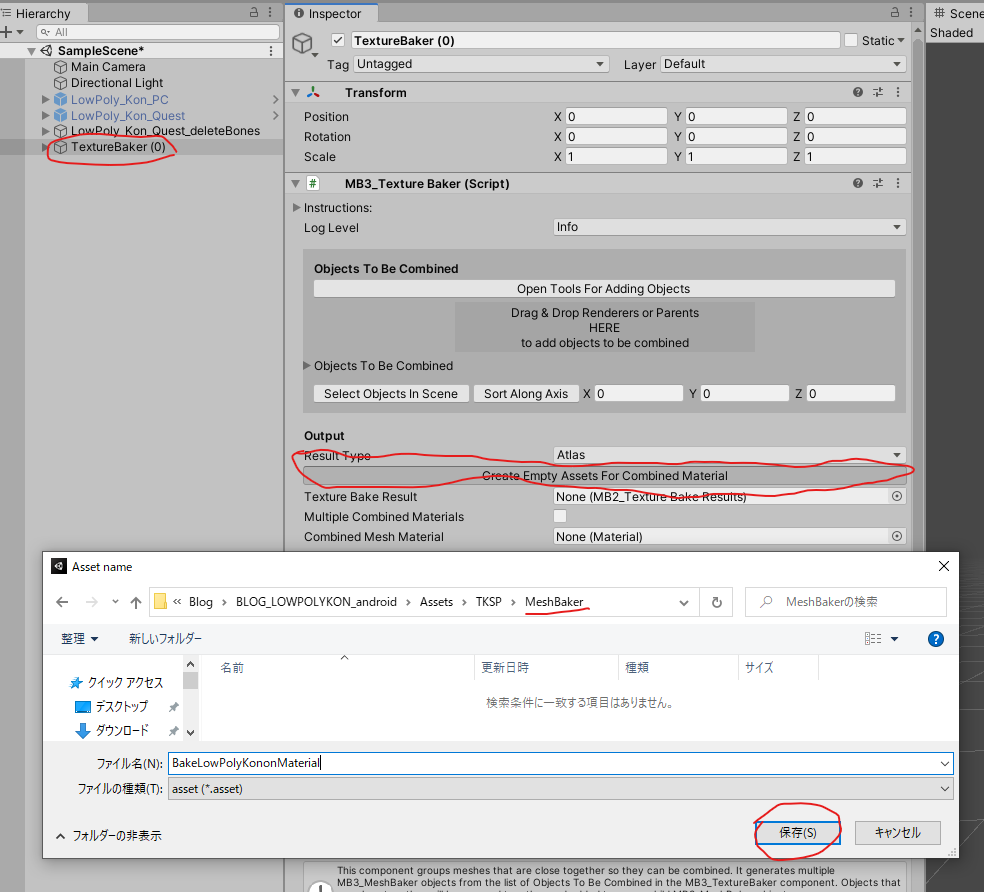Open the file type asset (*.asset) dropdown
Image resolution: width=984 pixels, height=892 pixels.
(560, 789)
